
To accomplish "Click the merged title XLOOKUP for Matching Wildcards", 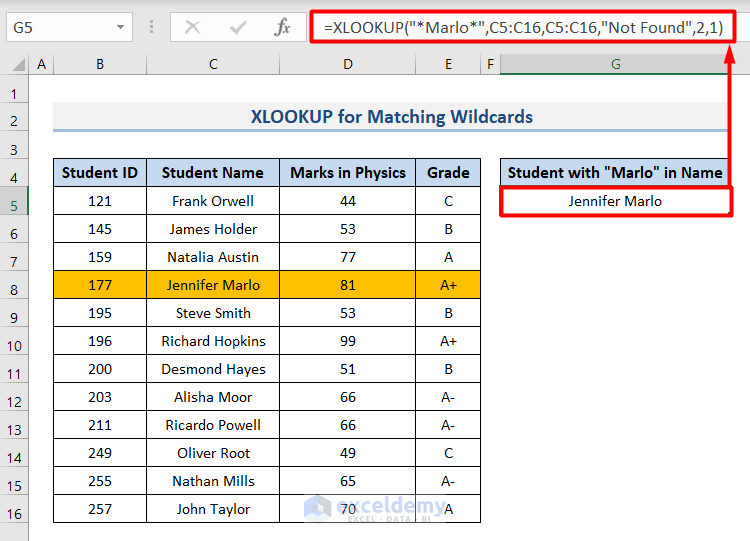I will pos(391,117).
